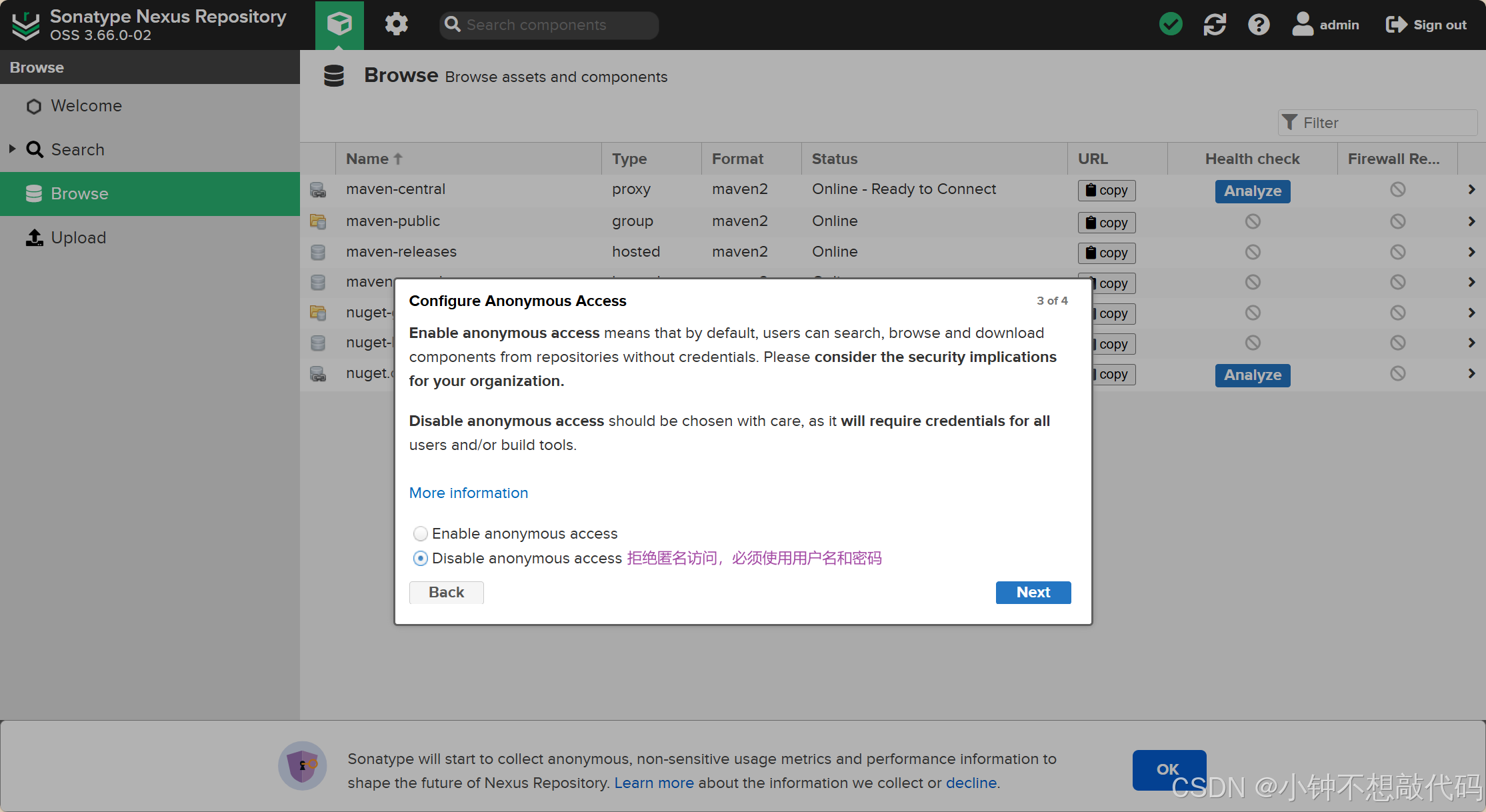Open the maven-central row chevron

1471,190
